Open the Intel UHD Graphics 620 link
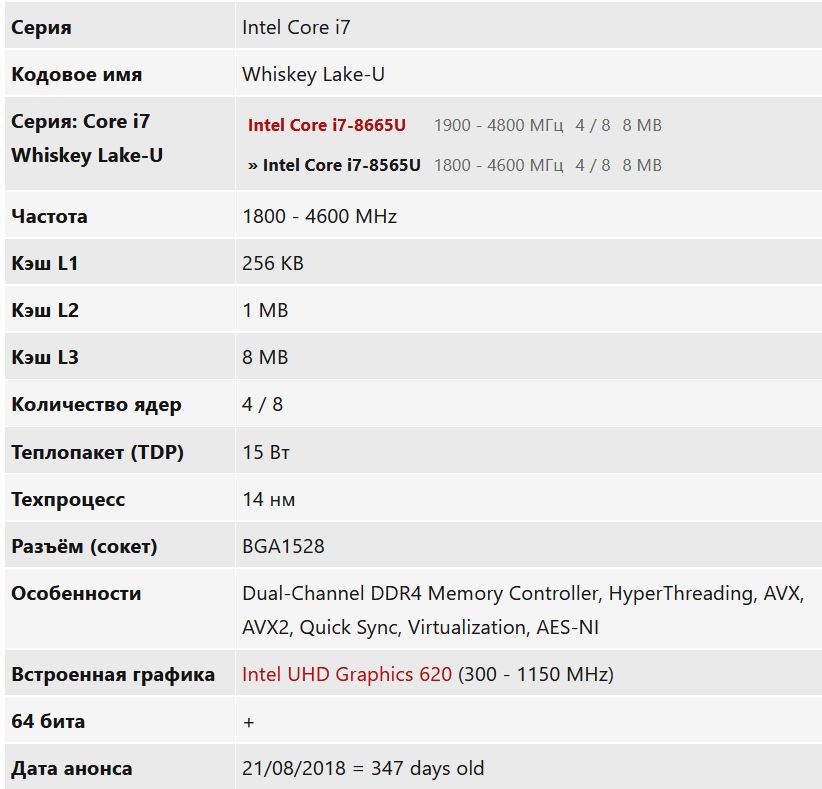 (347, 674)
